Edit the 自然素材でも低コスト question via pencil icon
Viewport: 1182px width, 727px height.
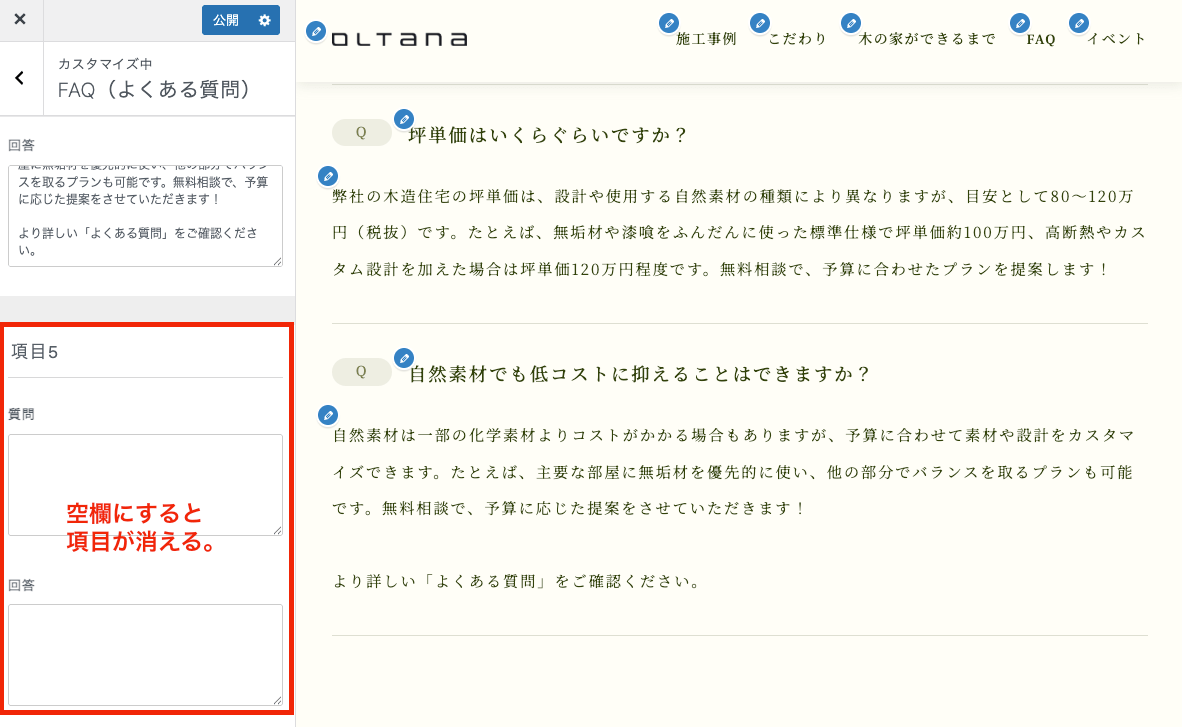(404, 358)
